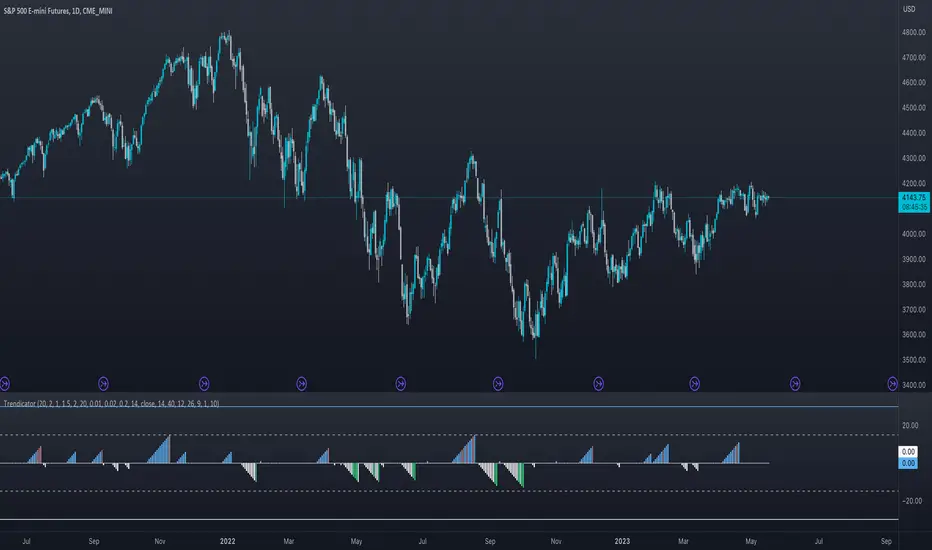932x550 pixels.
Task: Open rollover marker between Mar and May 2023
Action: (694, 384)
